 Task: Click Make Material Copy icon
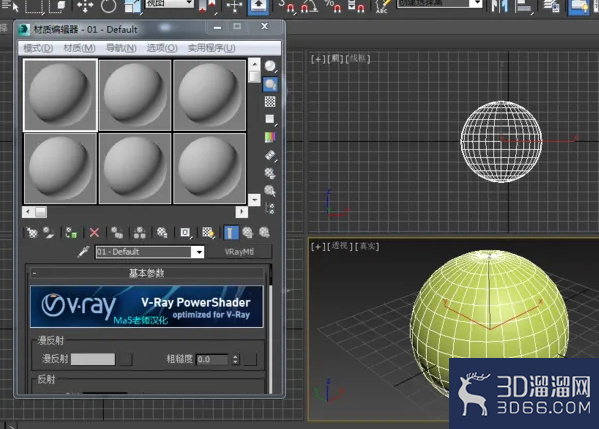pos(117,232)
